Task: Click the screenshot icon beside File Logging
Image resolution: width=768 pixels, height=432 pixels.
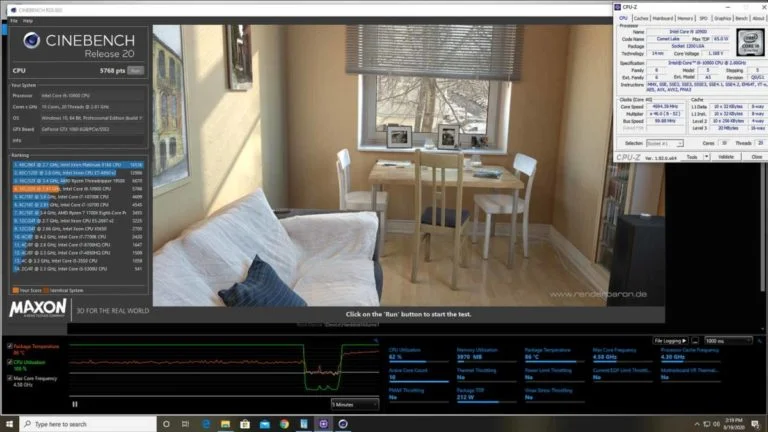Action: pos(695,341)
